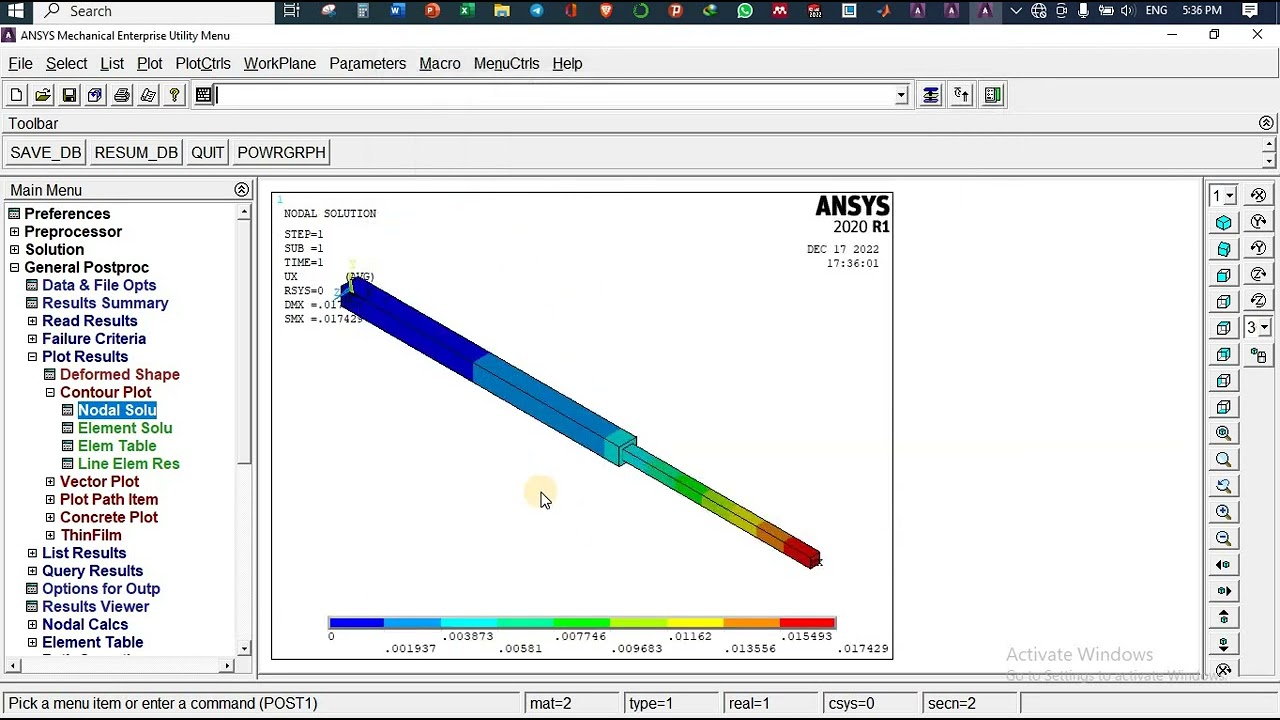Image resolution: width=1280 pixels, height=720 pixels.
Task: Click the Dynamic Model Mode icon
Action: (1259, 355)
